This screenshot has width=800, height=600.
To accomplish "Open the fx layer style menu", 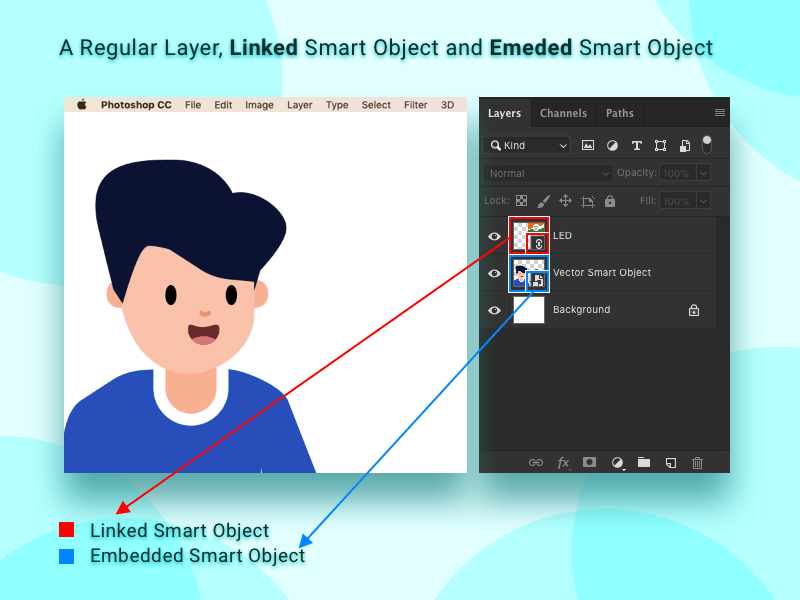I will (x=563, y=463).
